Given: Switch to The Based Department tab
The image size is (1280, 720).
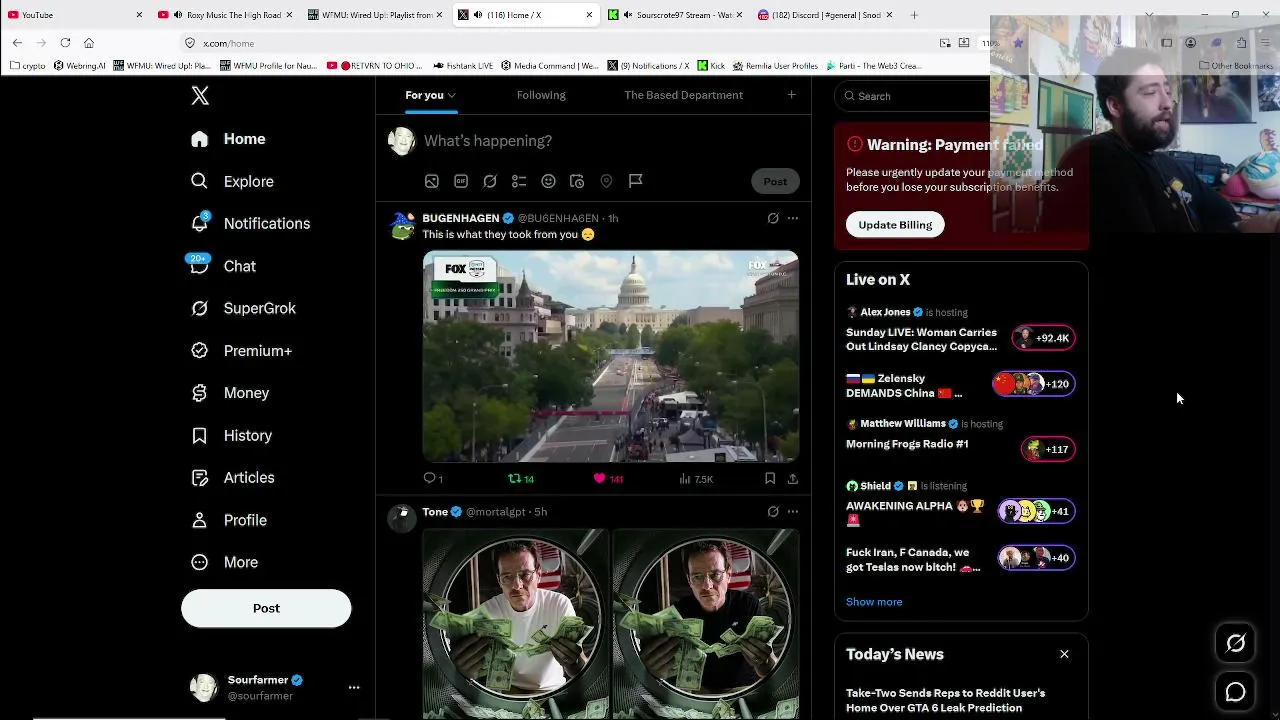Looking at the screenshot, I should (683, 95).
